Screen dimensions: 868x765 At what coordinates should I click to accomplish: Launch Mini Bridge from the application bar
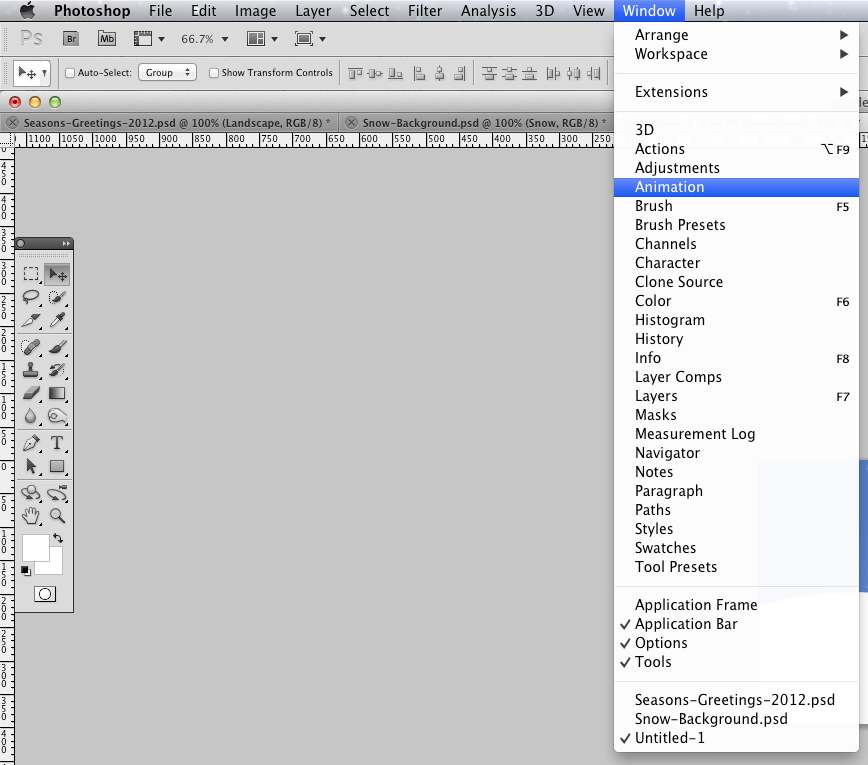pos(107,39)
